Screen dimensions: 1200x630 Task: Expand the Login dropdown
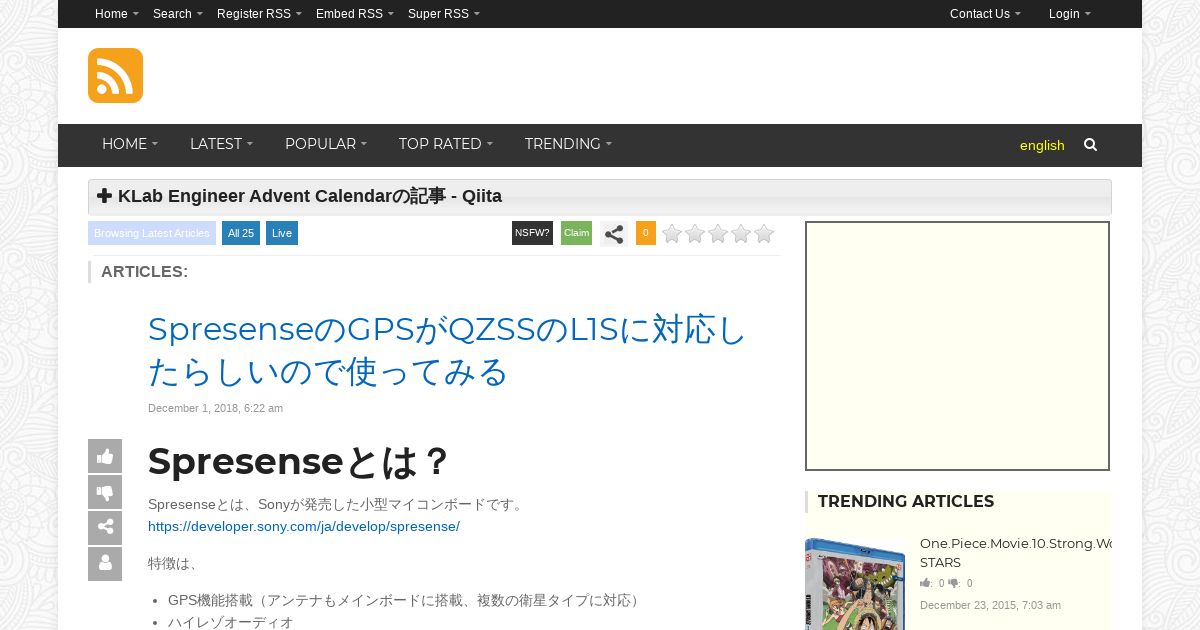1070,14
